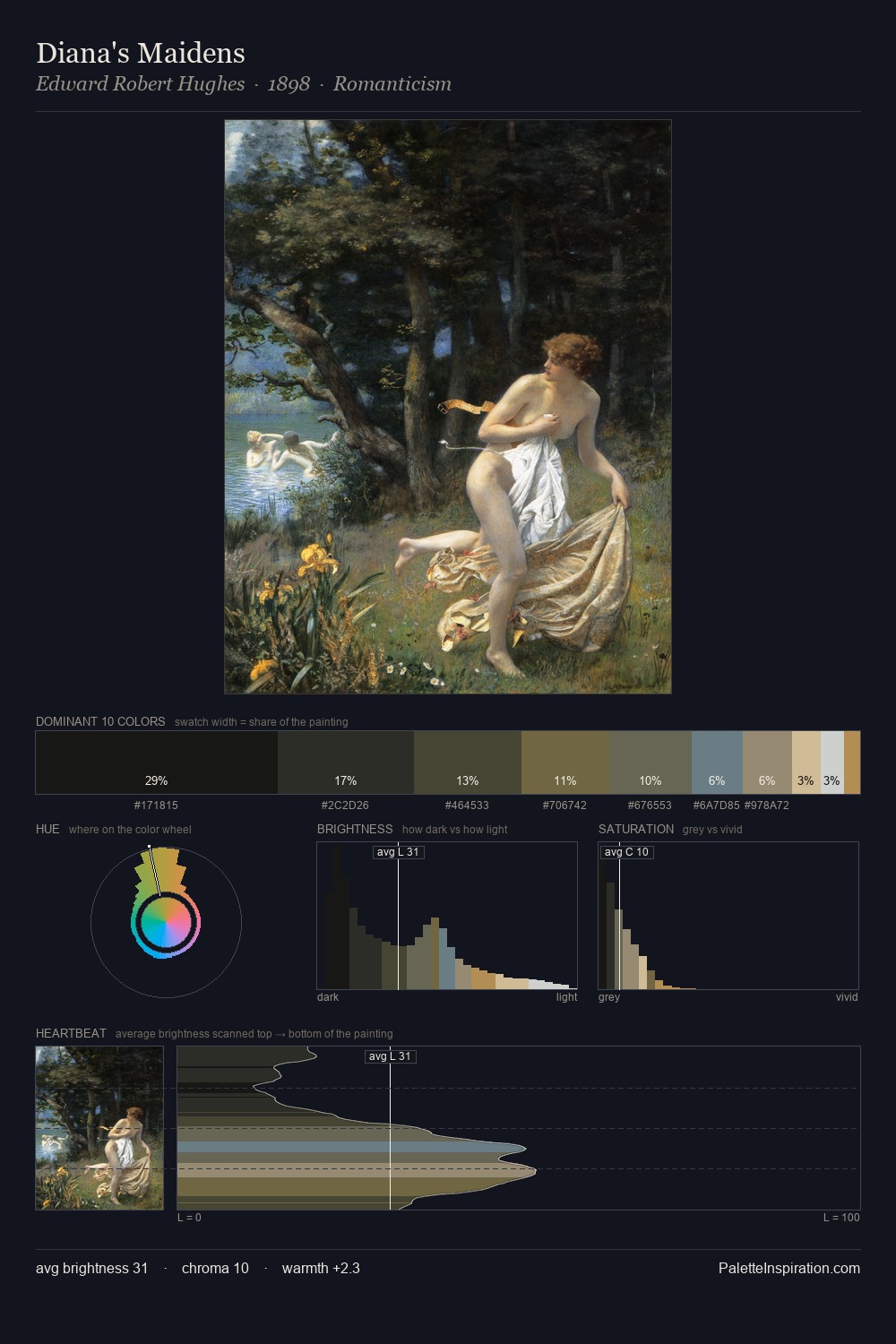Click the "avg C 10" marker in Saturation histogram
This screenshot has height=1344, width=896.
click(x=626, y=852)
